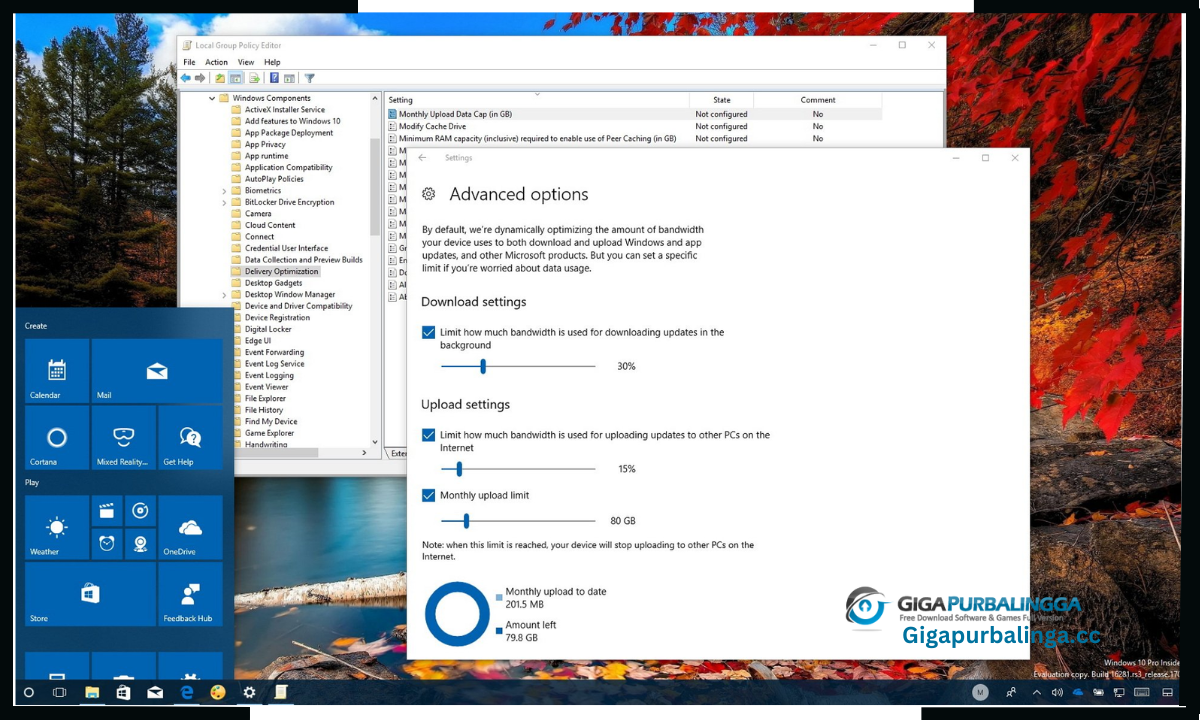Sort by the Comment column header

tap(818, 100)
